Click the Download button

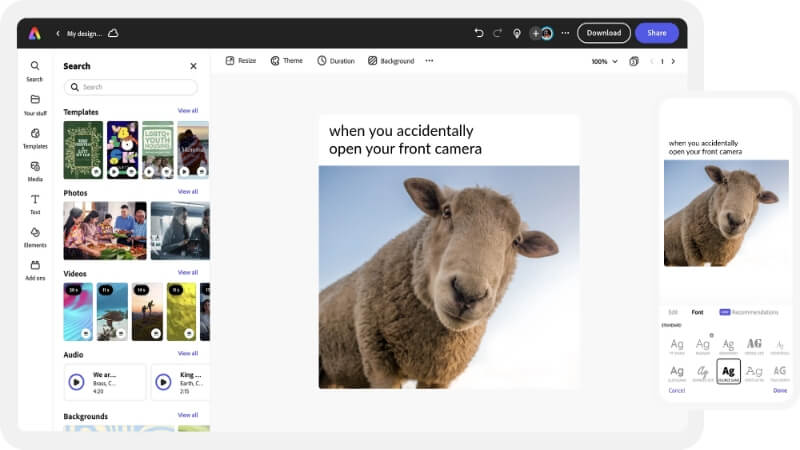pyautogui.click(x=604, y=33)
